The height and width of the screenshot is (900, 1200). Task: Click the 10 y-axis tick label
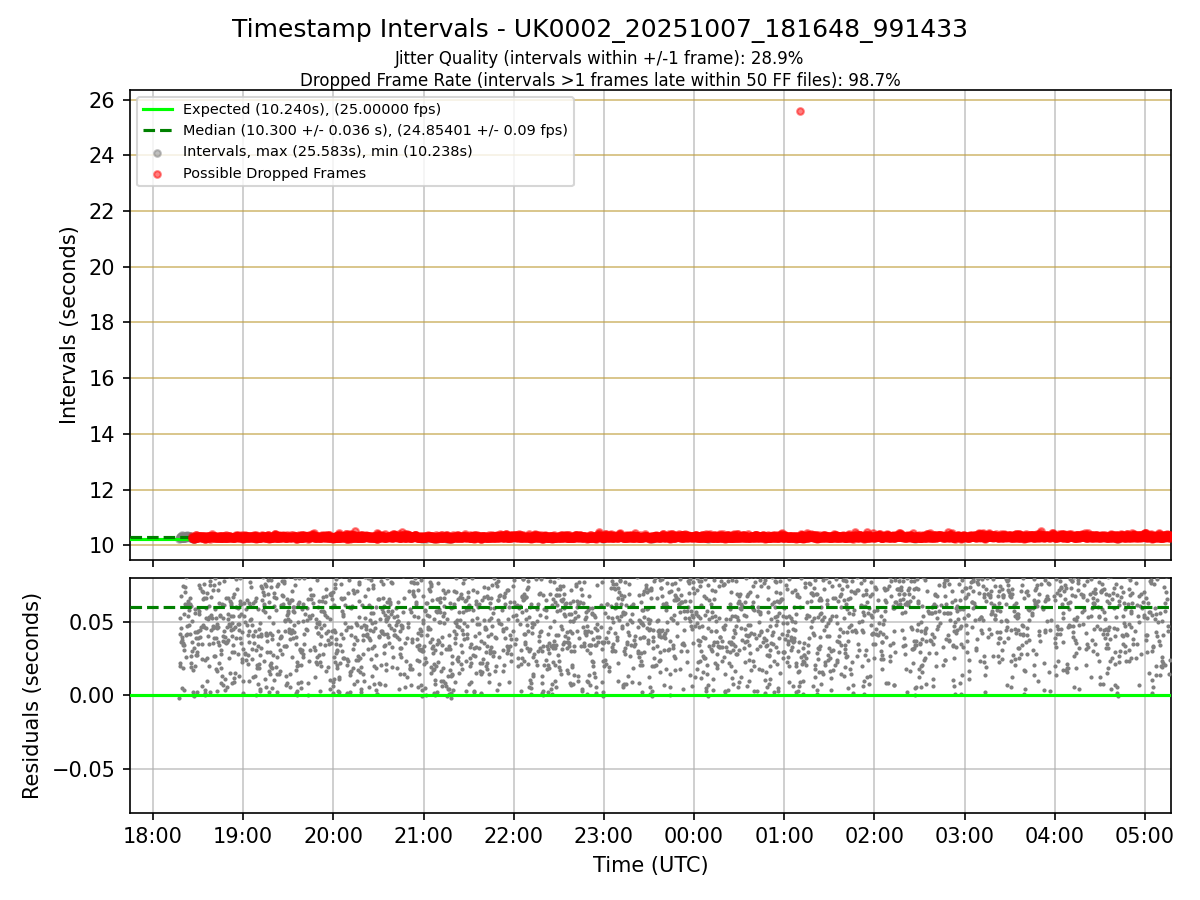[x=101, y=545]
